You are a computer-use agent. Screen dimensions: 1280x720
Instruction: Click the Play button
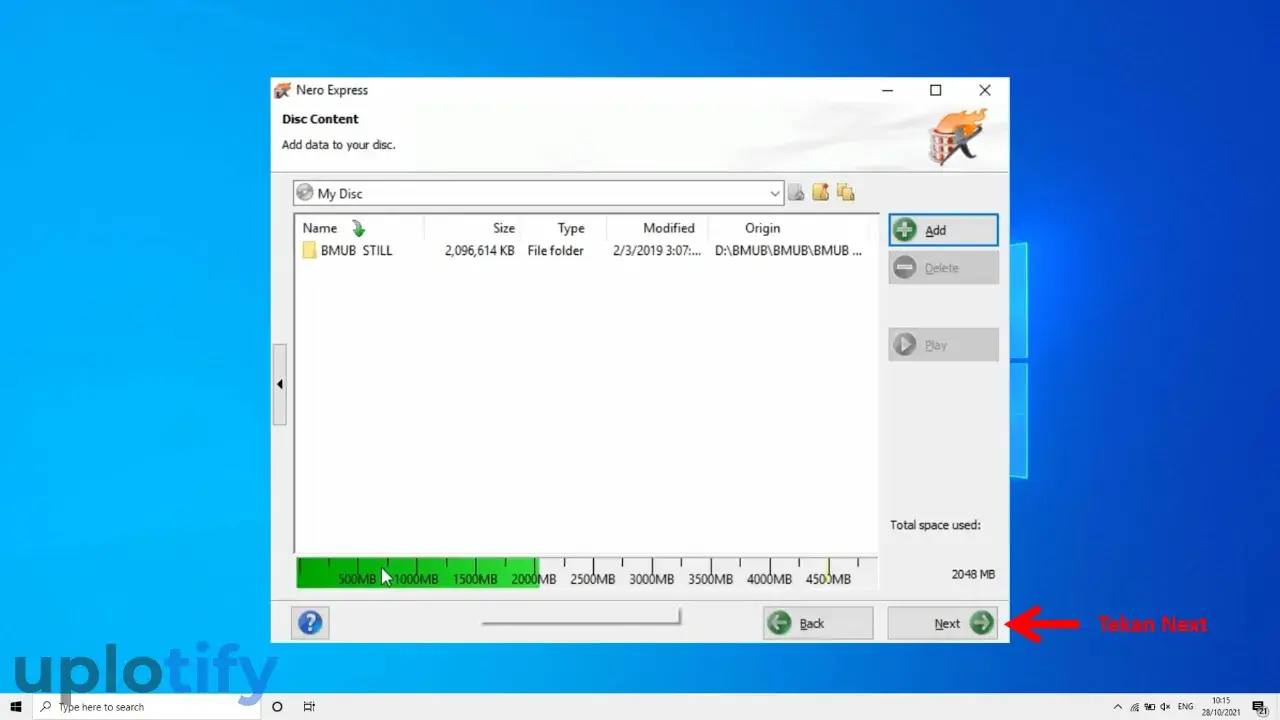click(943, 345)
